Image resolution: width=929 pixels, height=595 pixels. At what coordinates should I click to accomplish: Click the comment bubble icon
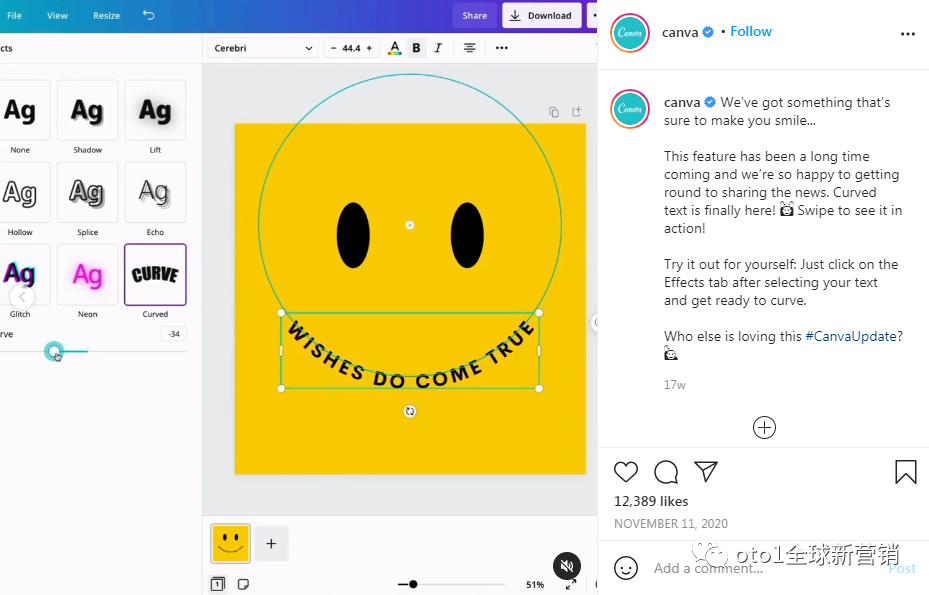666,472
